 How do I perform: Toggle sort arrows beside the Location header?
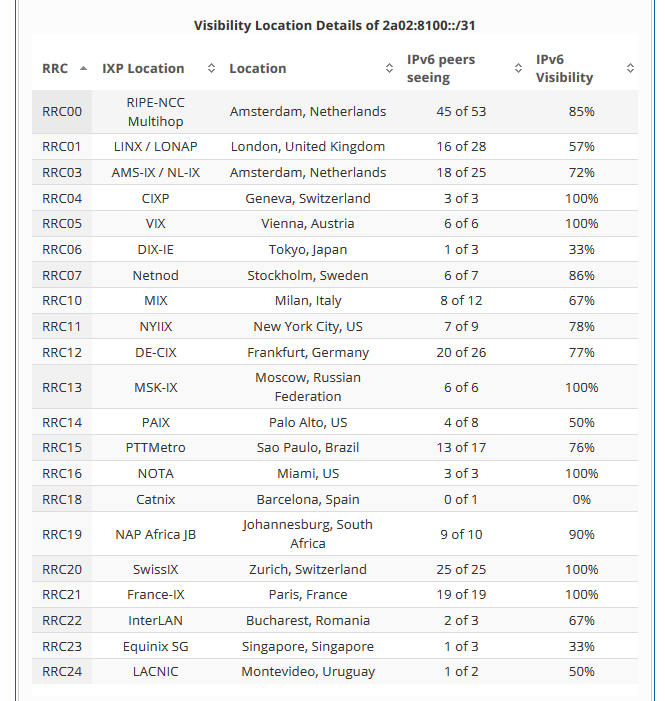pyautogui.click(x=389, y=69)
